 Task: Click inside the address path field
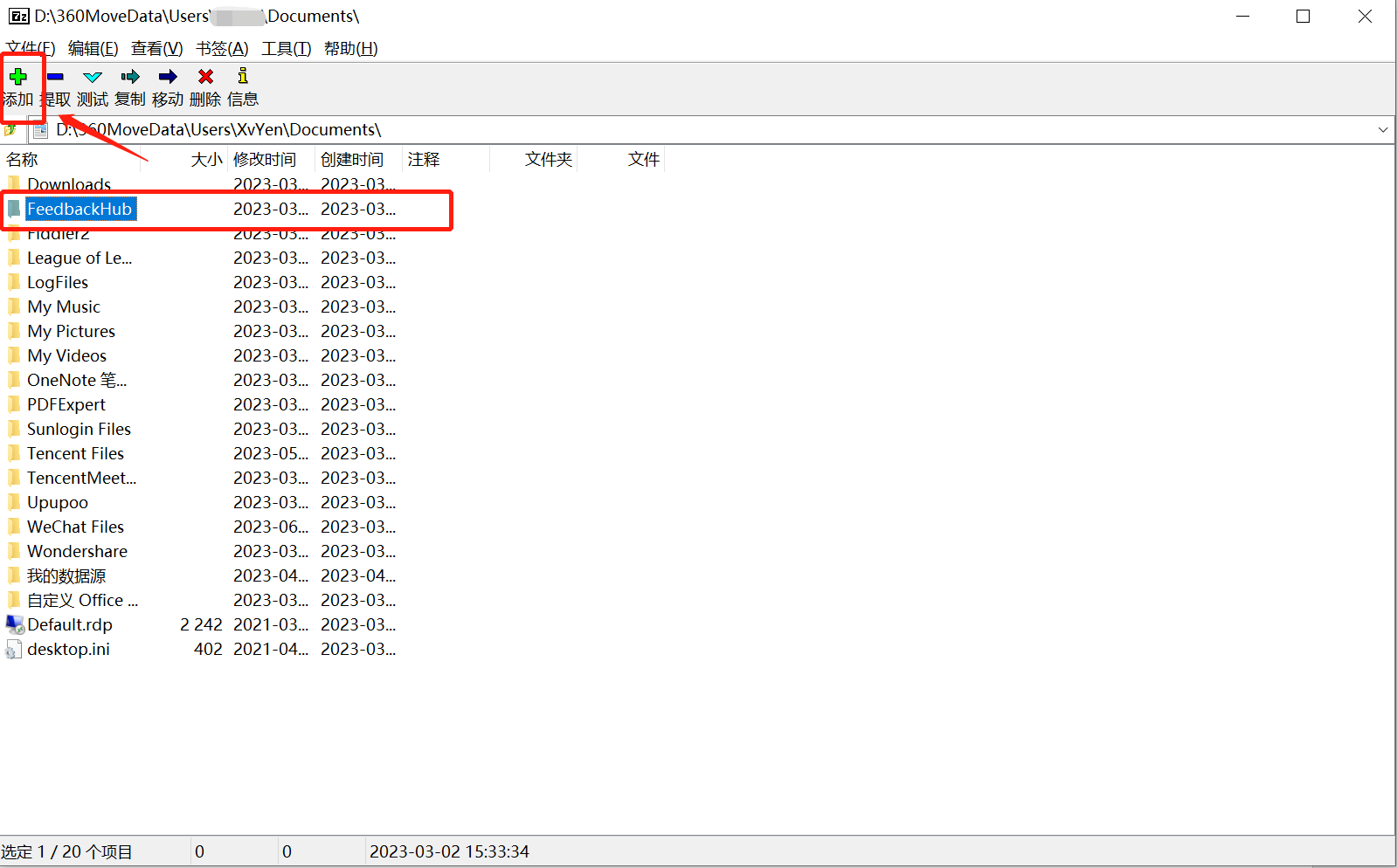[699, 130]
